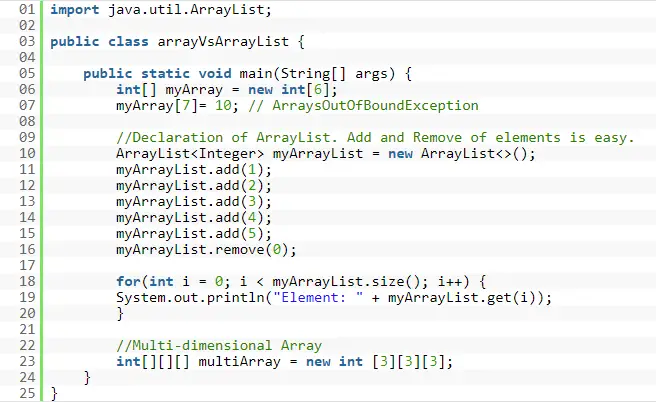This screenshot has height=402, width=656.
Task: Click the for keyword on line 18
Action: tap(128, 281)
